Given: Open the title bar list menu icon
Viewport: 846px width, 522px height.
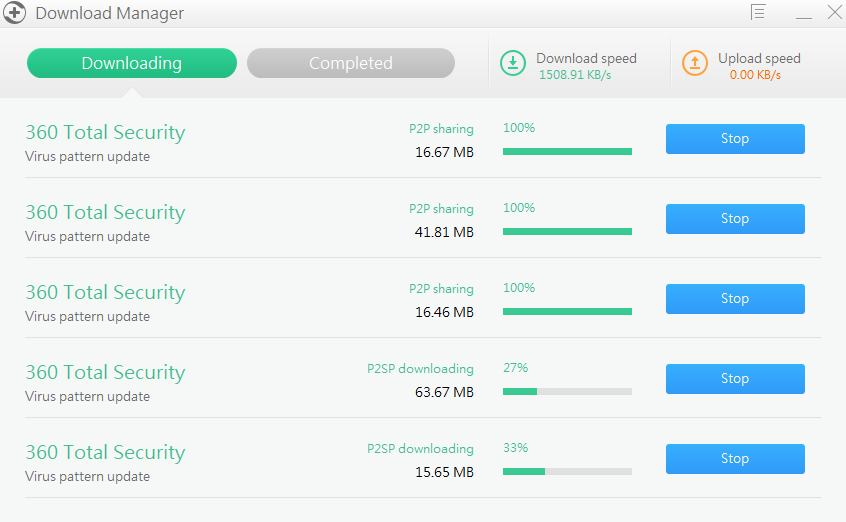Looking at the screenshot, I should [x=758, y=12].
